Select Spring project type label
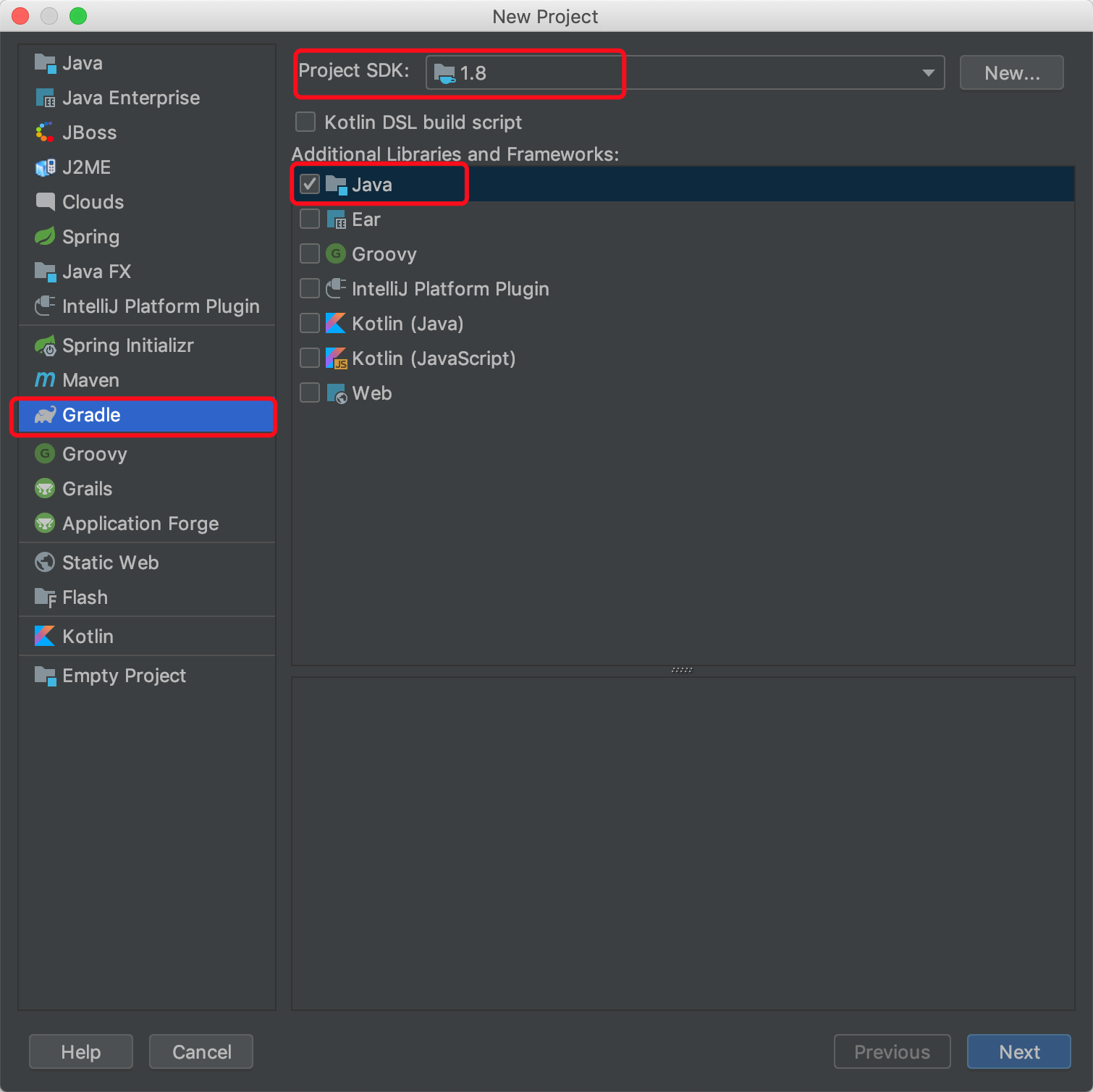The height and width of the screenshot is (1092, 1093). click(x=90, y=238)
